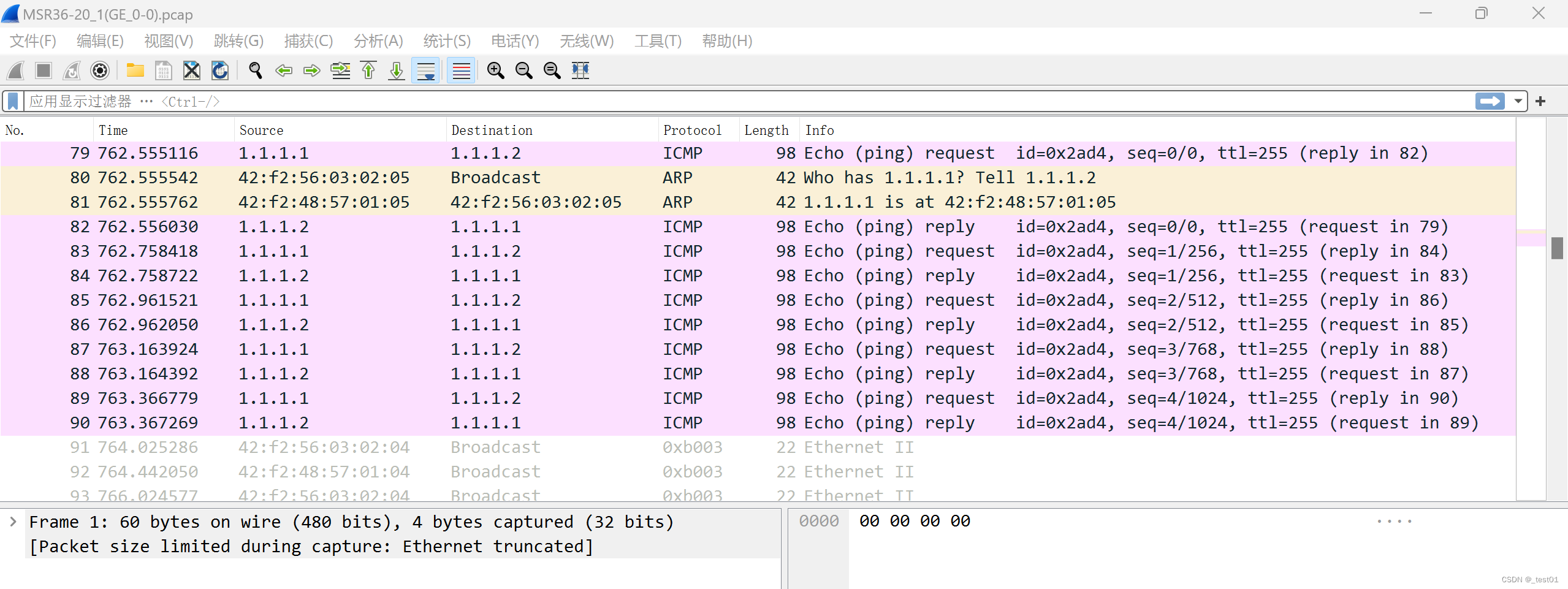Sort by the Source column header
This screenshot has width=1568, height=589.
(340, 130)
